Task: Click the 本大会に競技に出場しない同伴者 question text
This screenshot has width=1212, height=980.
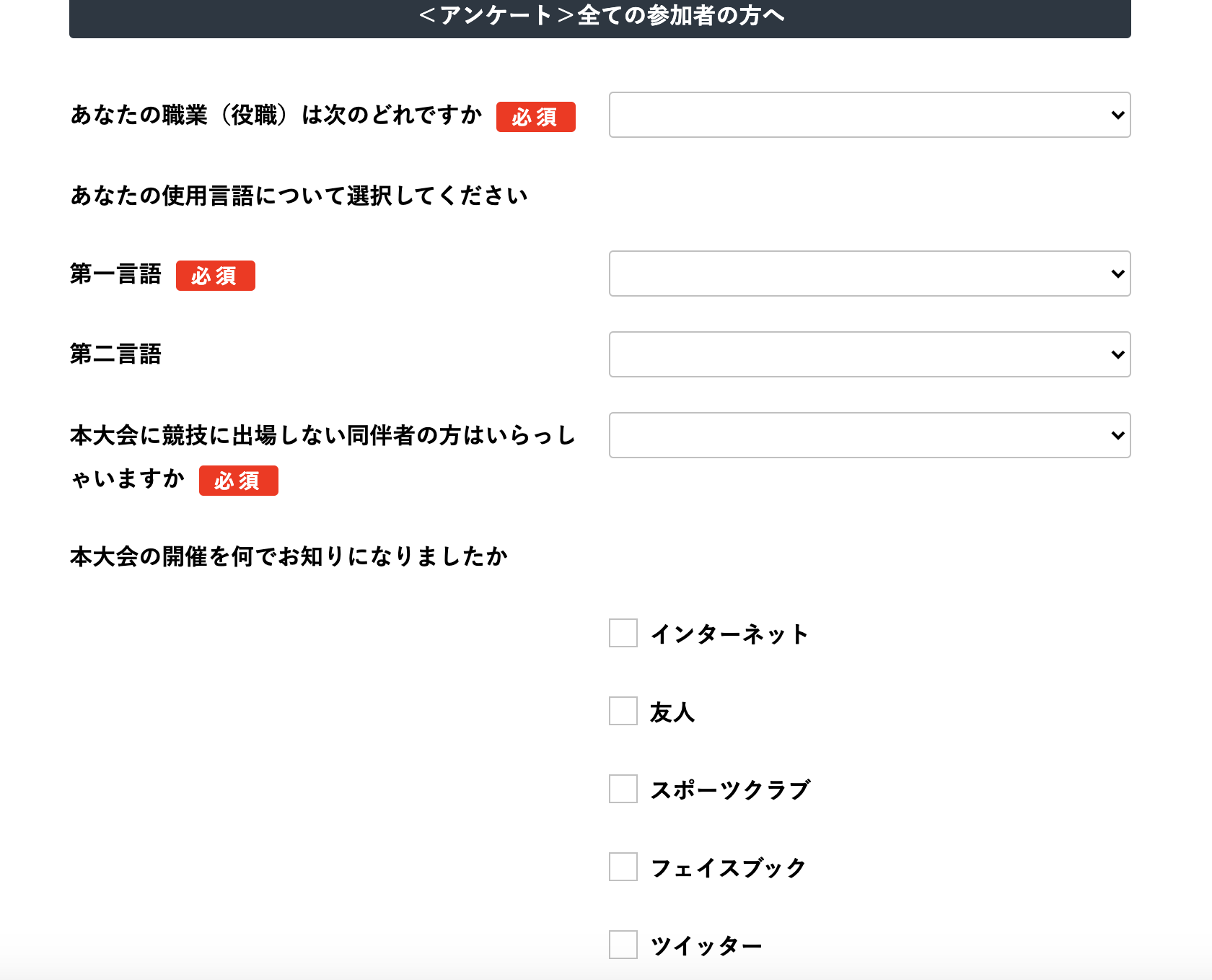Action: 322,457
